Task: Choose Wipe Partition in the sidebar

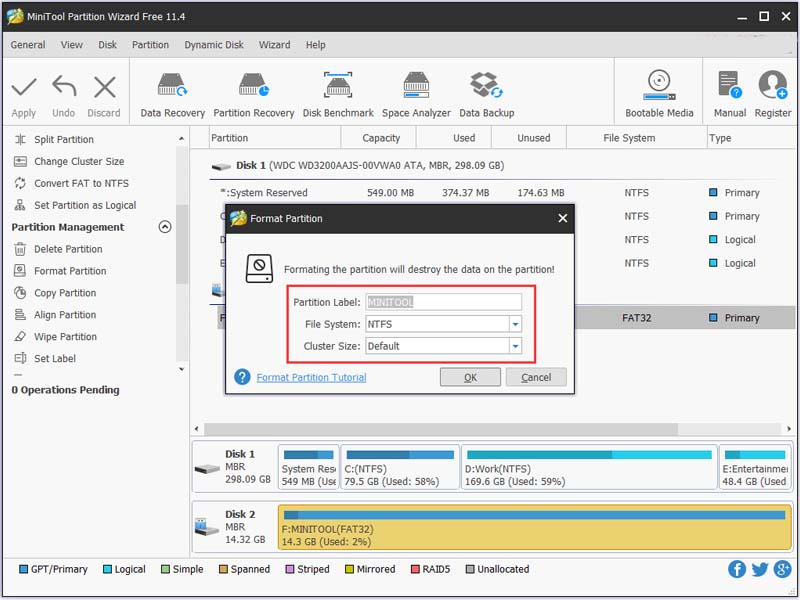Action: (x=65, y=337)
